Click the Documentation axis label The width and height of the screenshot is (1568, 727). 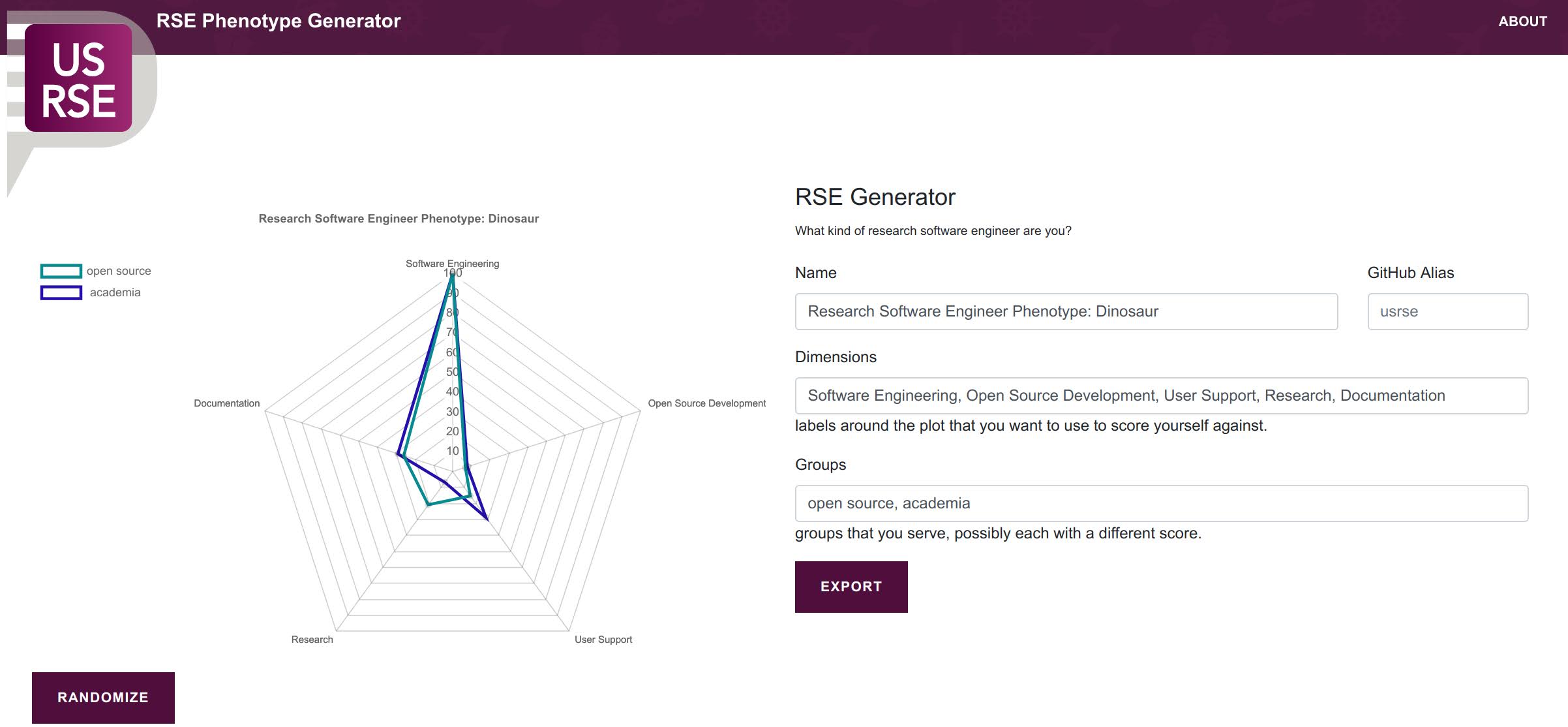pyautogui.click(x=227, y=403)
